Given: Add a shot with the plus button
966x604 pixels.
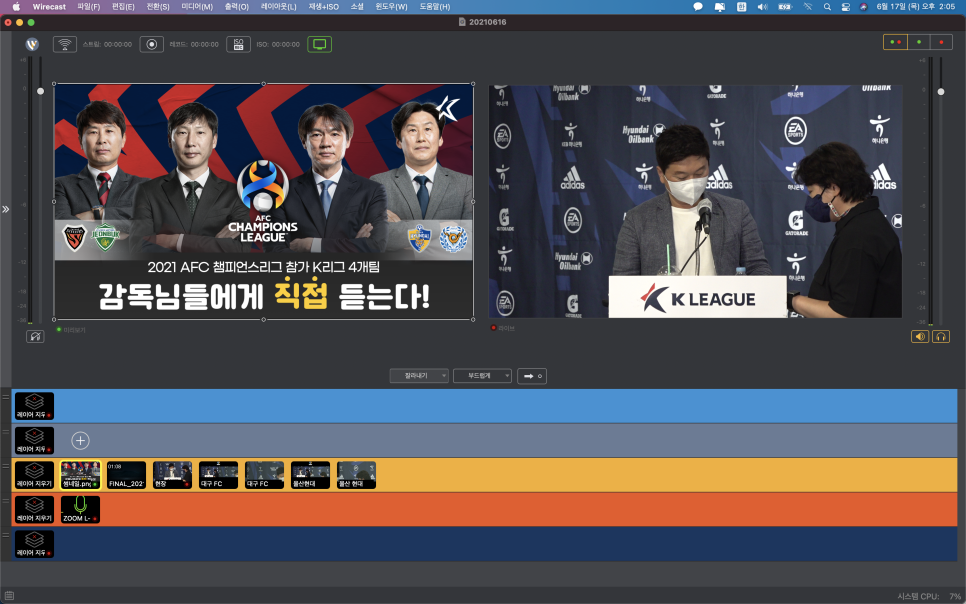Looking at the screenshot, I should click(80, 441).
